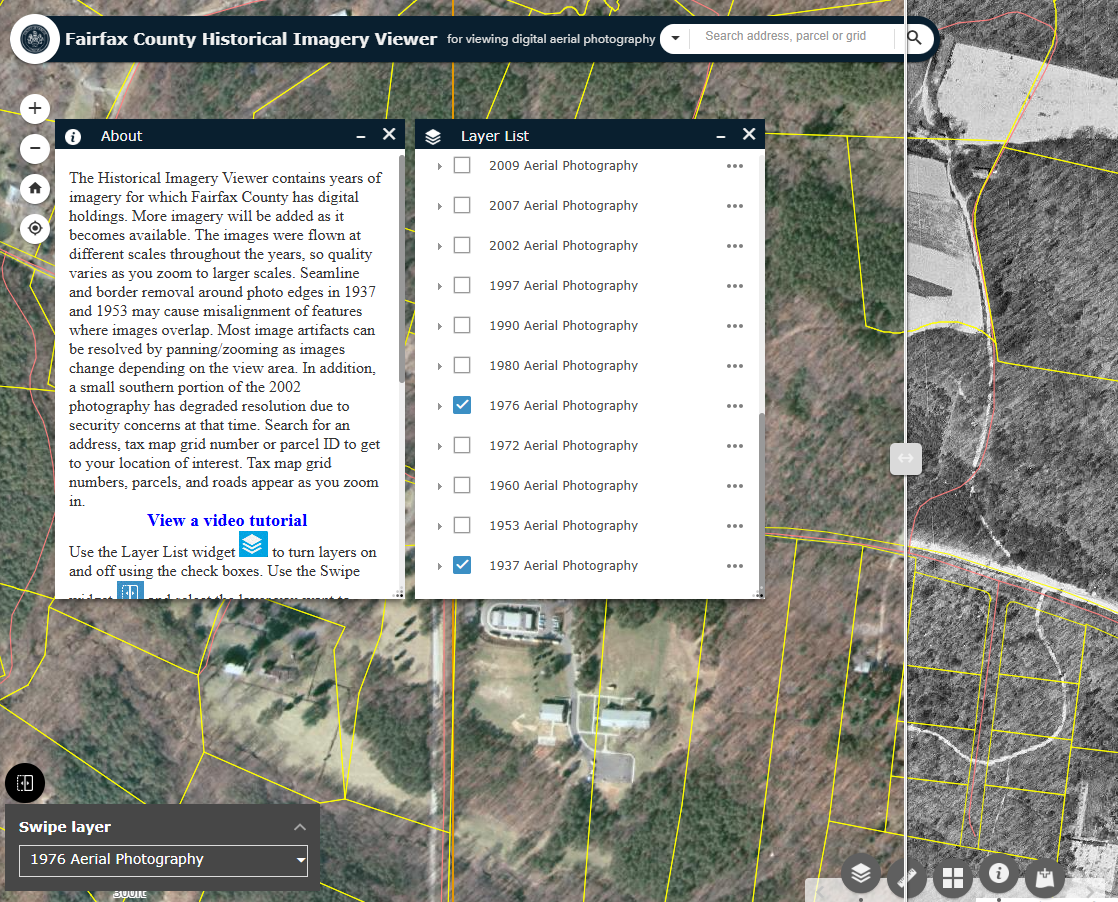
Task: Click the Swipe widget icon at bottom left
Action: click(x=24, y=783)
